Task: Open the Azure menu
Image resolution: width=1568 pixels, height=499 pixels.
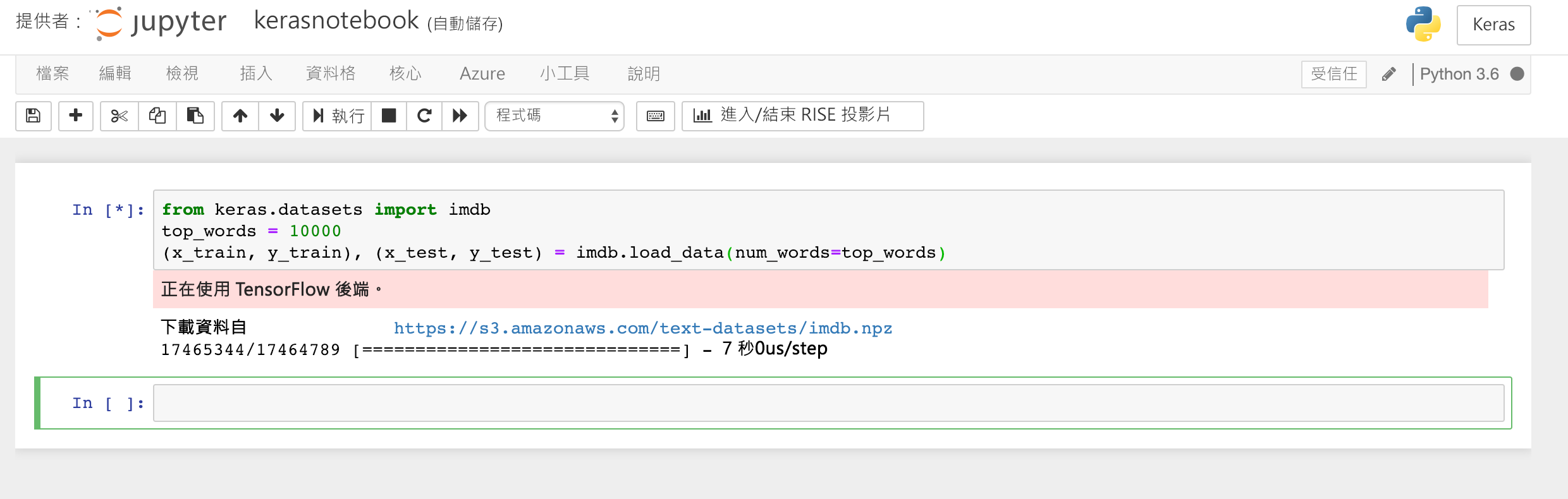Action: (x=482, y=74)
